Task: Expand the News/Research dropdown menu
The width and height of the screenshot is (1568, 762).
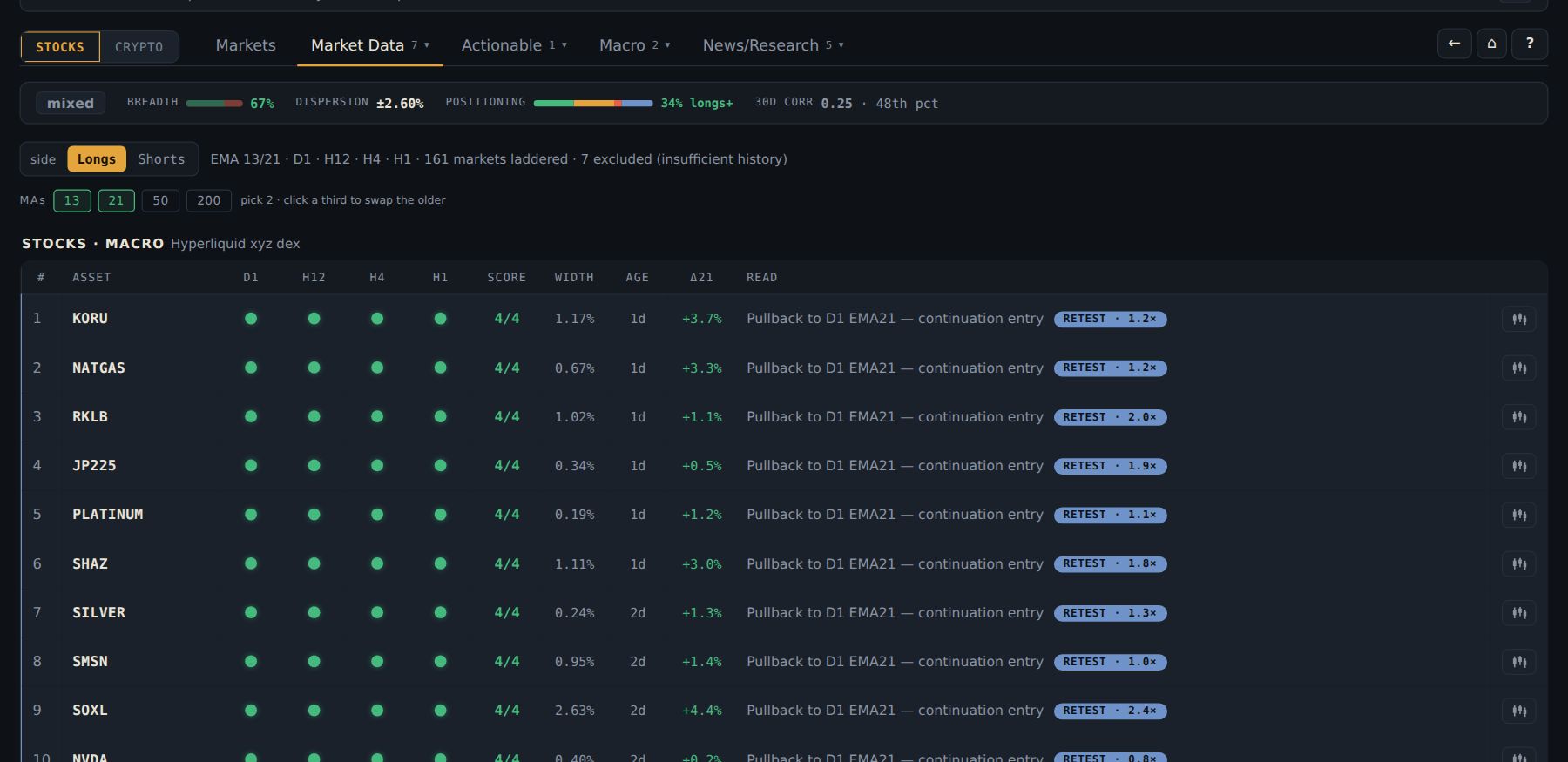Action: point(773,45)
